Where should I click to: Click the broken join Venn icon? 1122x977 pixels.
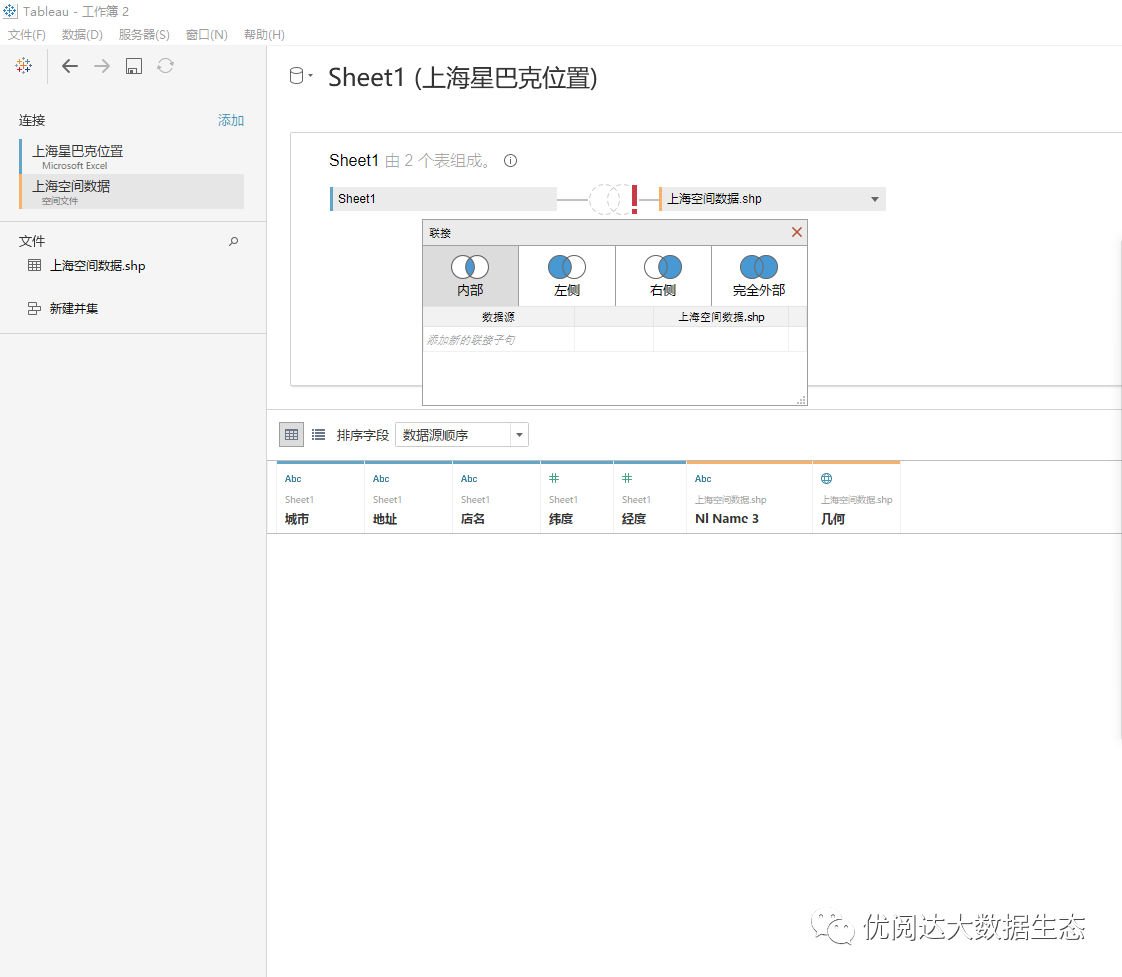(608, 199)
